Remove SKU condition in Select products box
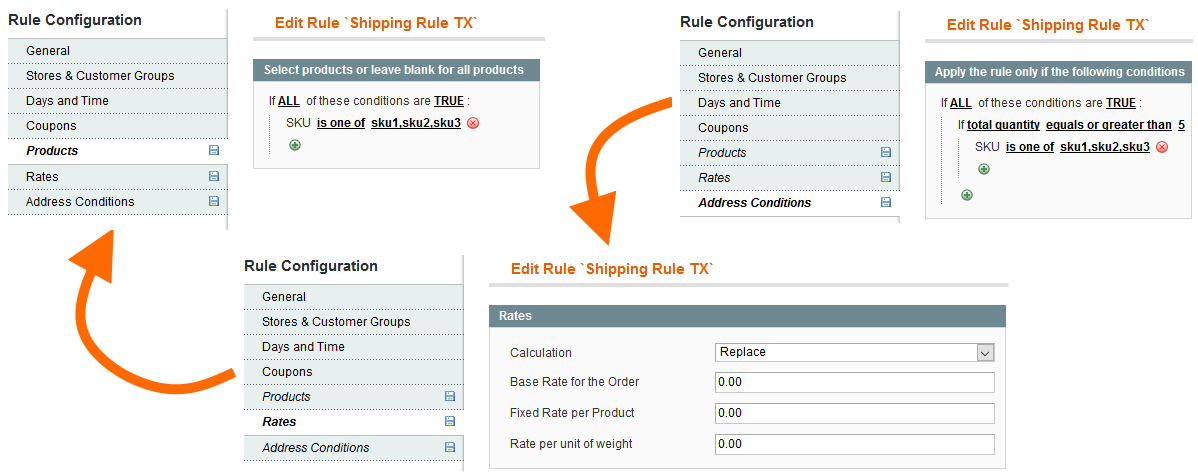Viewport: 1198px width, 475px height. pos(473,123)
